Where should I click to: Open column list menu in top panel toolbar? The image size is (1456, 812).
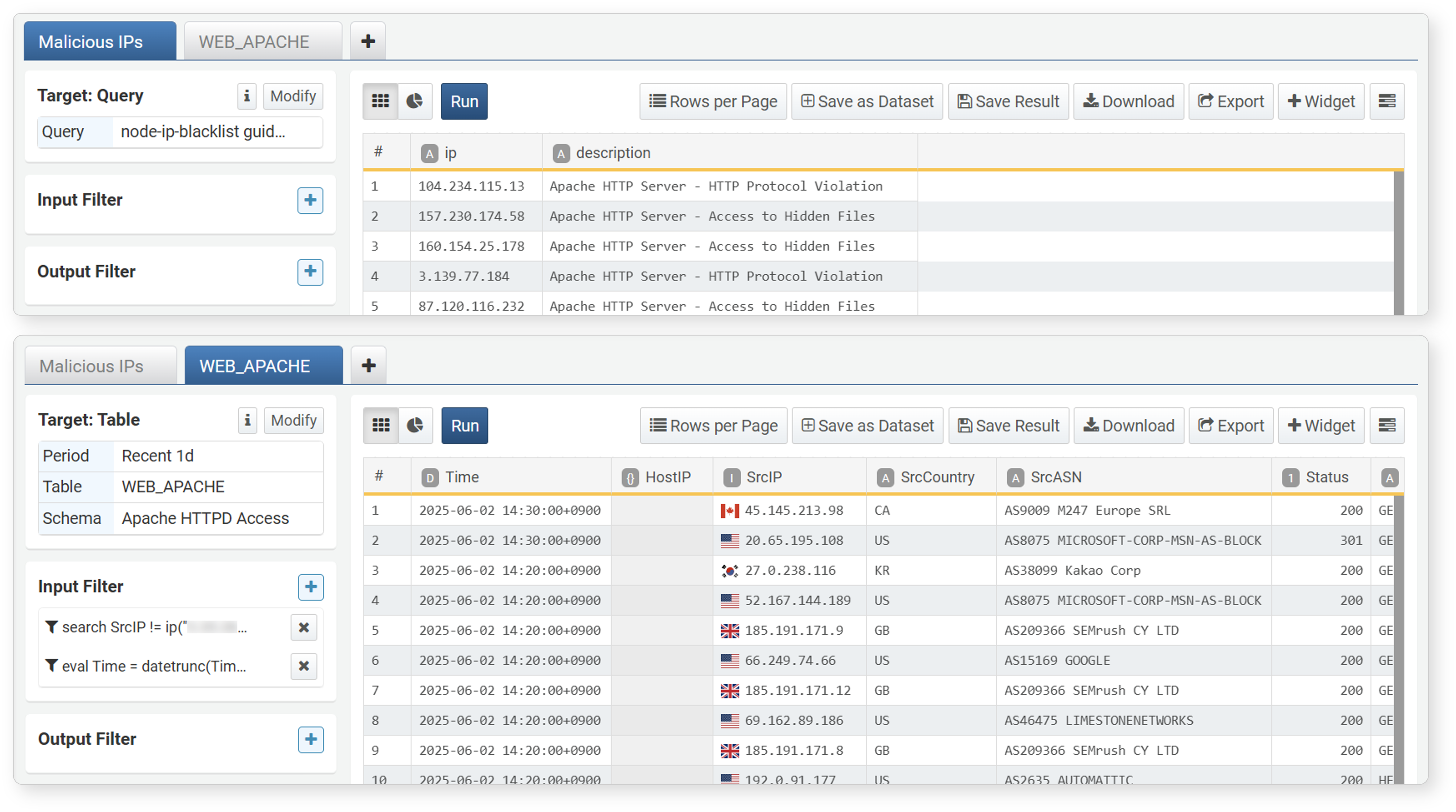[1387, 101]
